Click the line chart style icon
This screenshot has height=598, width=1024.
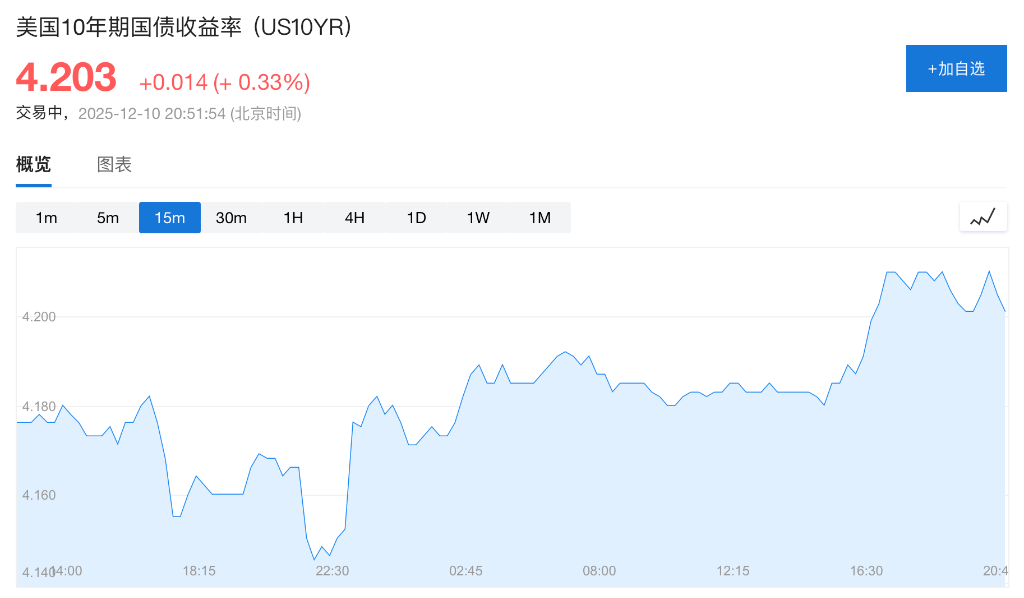point(983,217)
